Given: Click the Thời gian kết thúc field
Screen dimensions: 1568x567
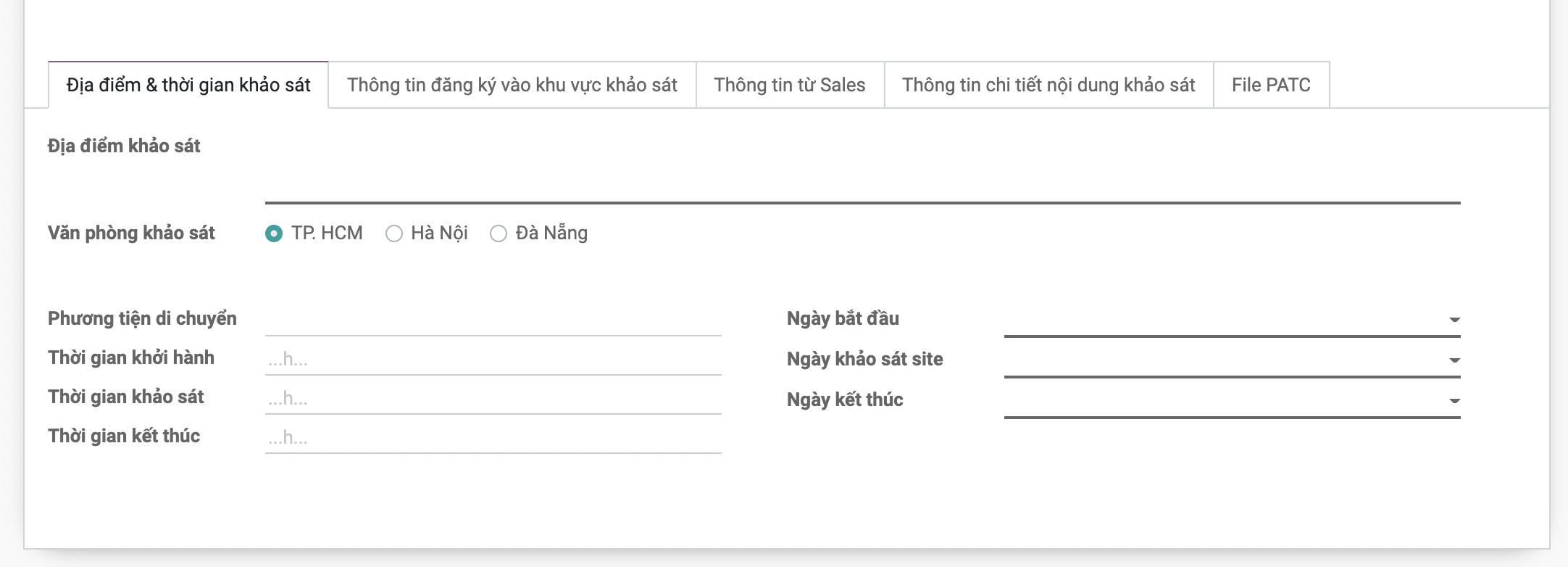Looking at the screenshot, I should [493, 438].
